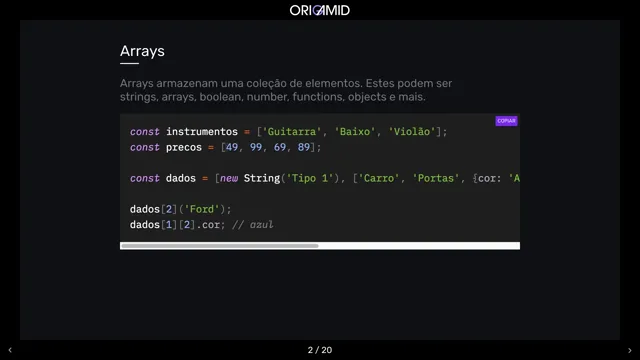The width and height of the screenshot is (640, 360).
Task: Go to the previous slide arrow
Action: (10, 350)
